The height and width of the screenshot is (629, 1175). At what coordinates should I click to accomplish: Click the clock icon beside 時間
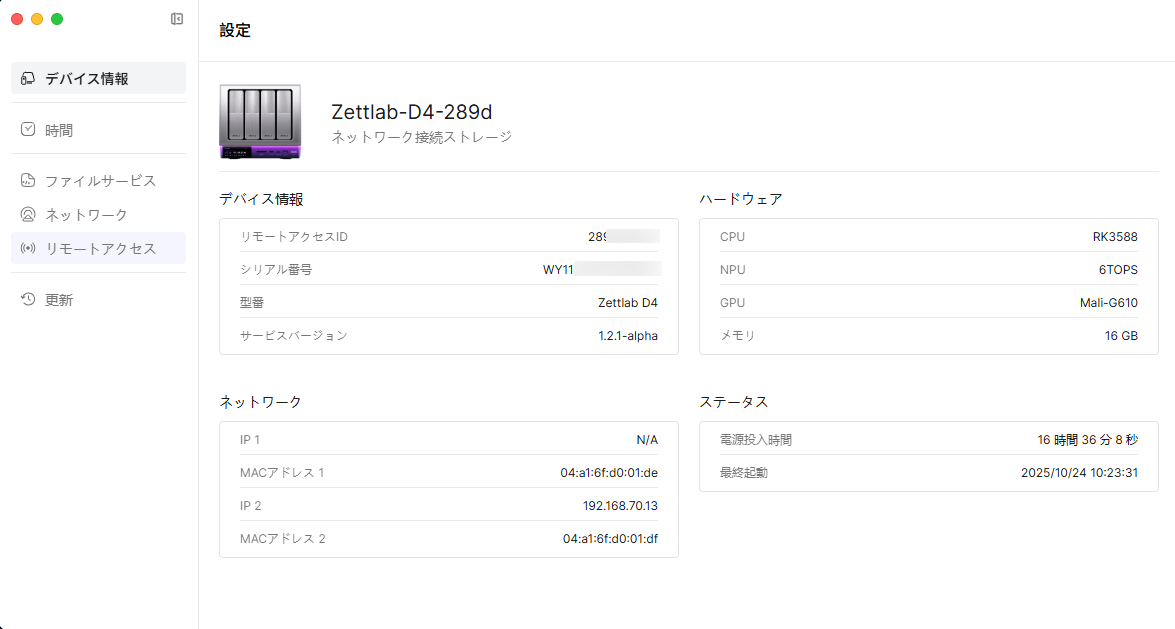pyautogui.click(x=28, y=130)
